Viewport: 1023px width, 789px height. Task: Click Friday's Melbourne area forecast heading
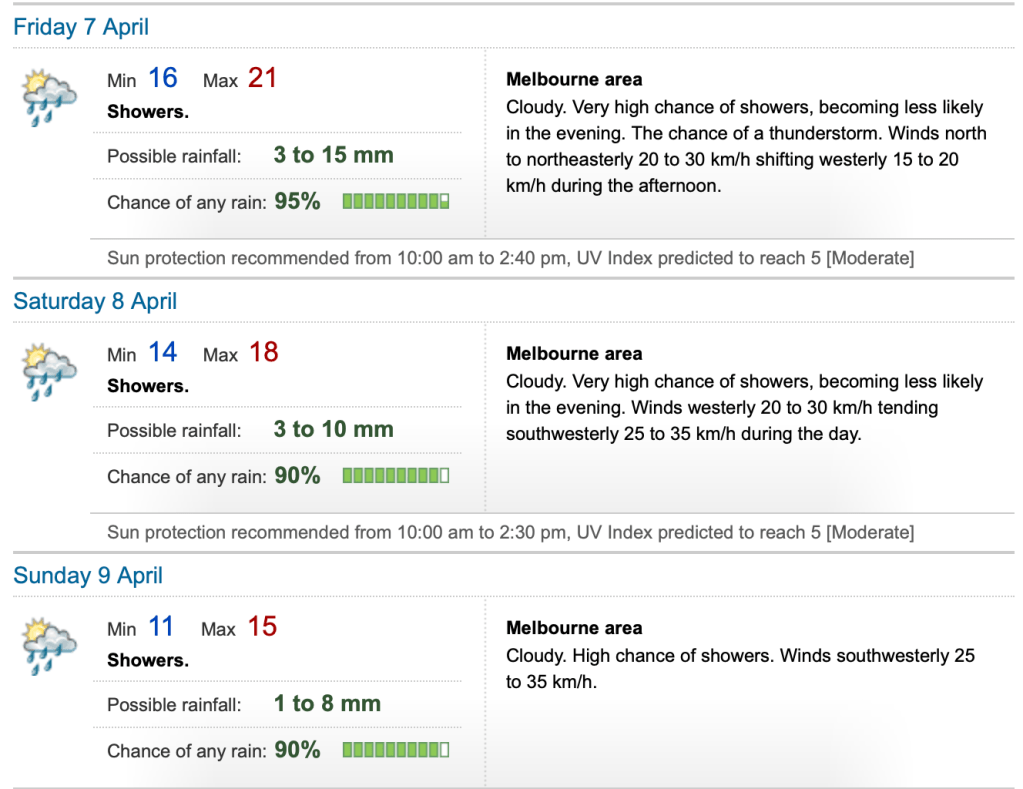pos(574,80)
